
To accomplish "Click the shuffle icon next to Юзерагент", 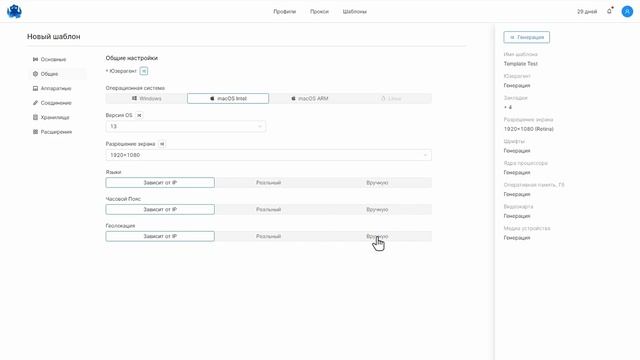I will click(144, 71).
